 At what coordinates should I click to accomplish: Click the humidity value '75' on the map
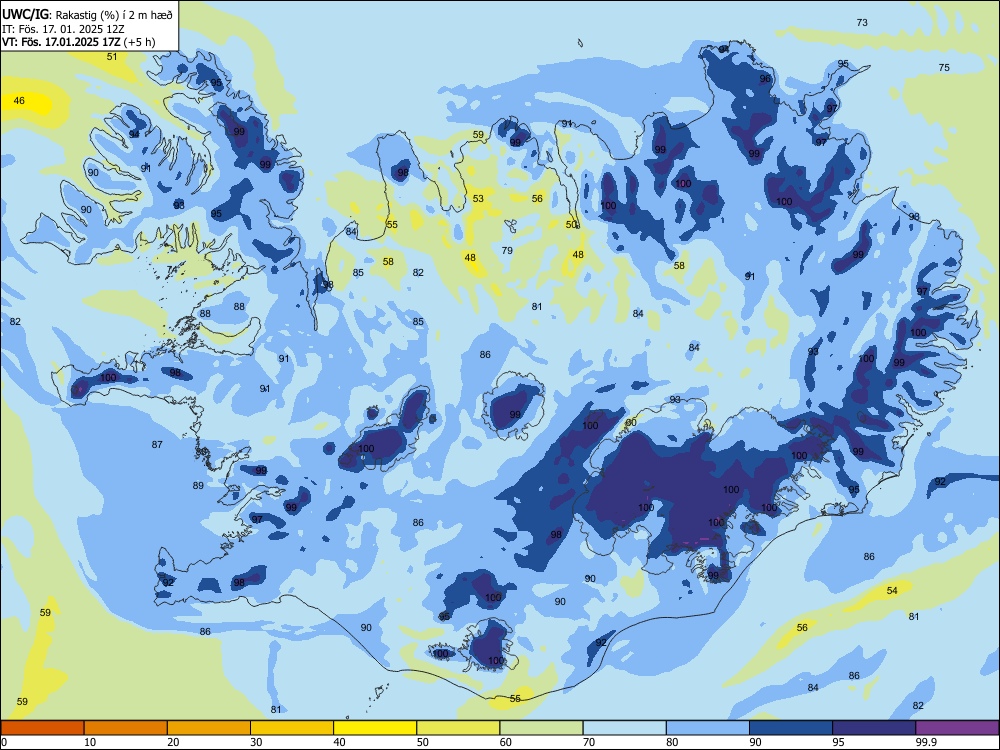point(944,68)
